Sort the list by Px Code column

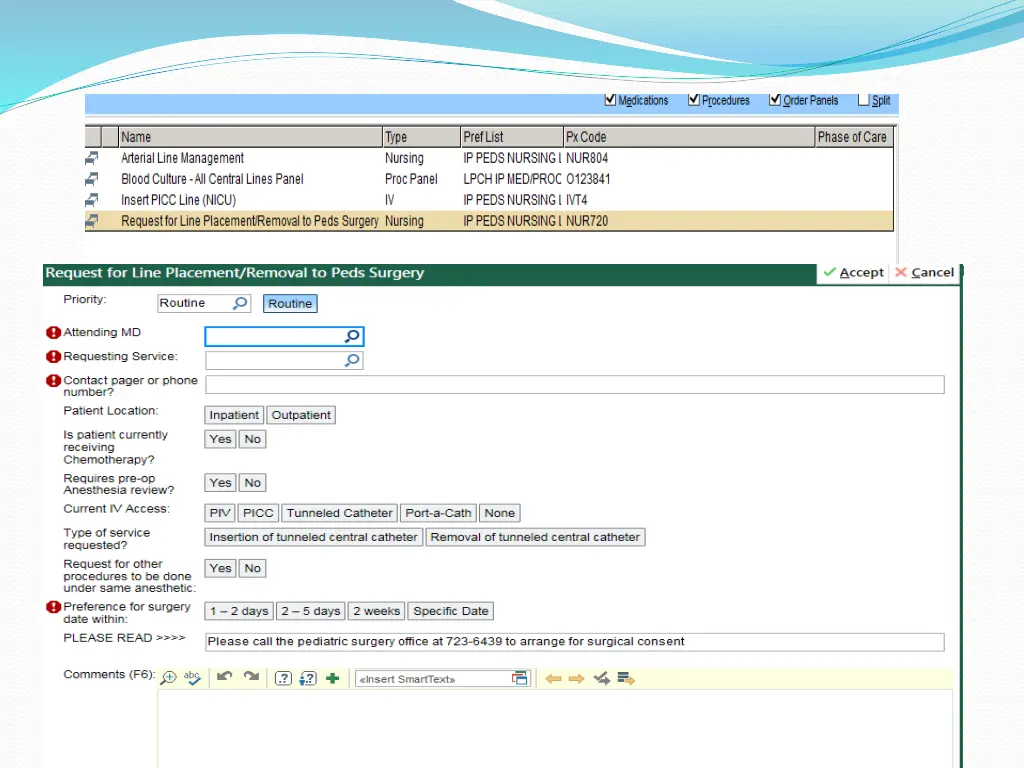coord(689,137)
